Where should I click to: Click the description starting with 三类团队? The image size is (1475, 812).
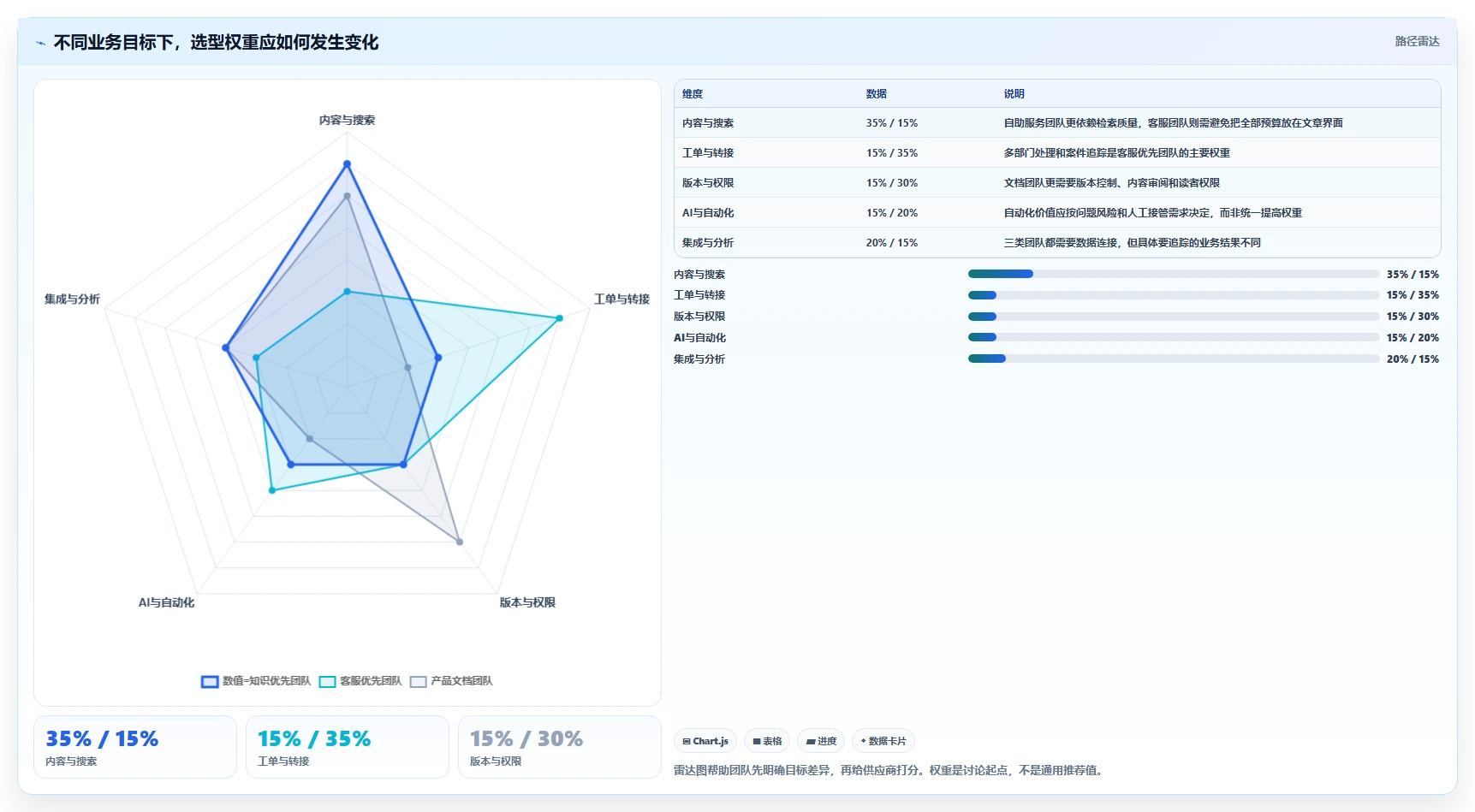coord(1133,243)
